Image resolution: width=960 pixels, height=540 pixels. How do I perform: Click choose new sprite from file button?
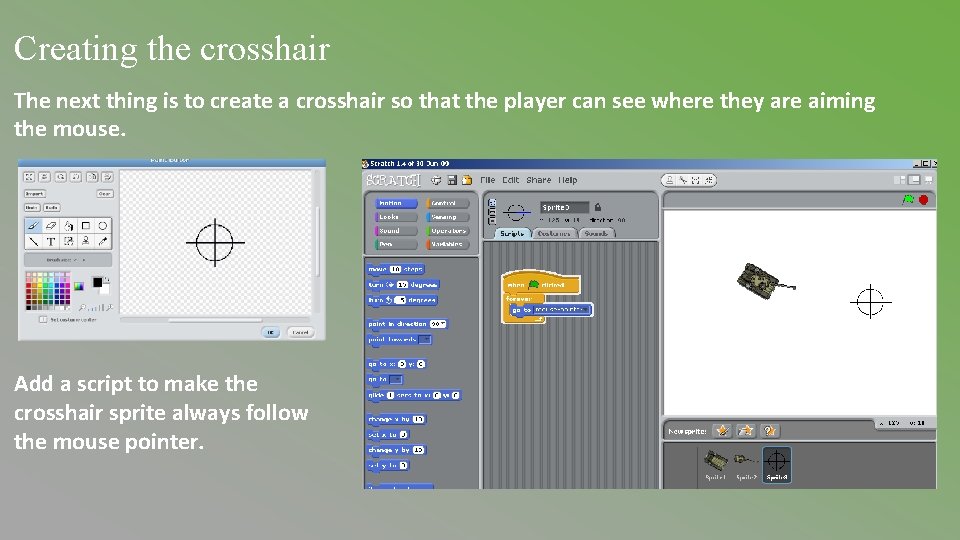pyautogui.click(x=746, y=431)
